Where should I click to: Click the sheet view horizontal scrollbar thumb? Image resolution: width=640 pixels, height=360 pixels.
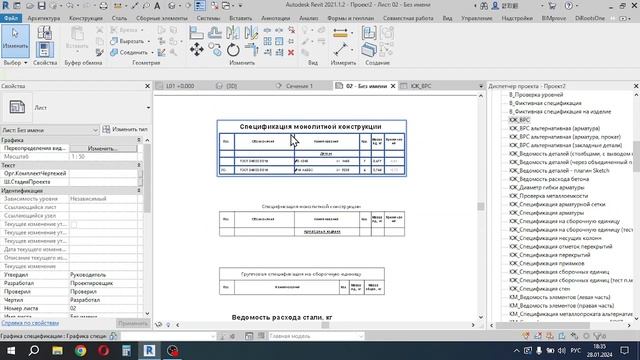click(325, 325)
